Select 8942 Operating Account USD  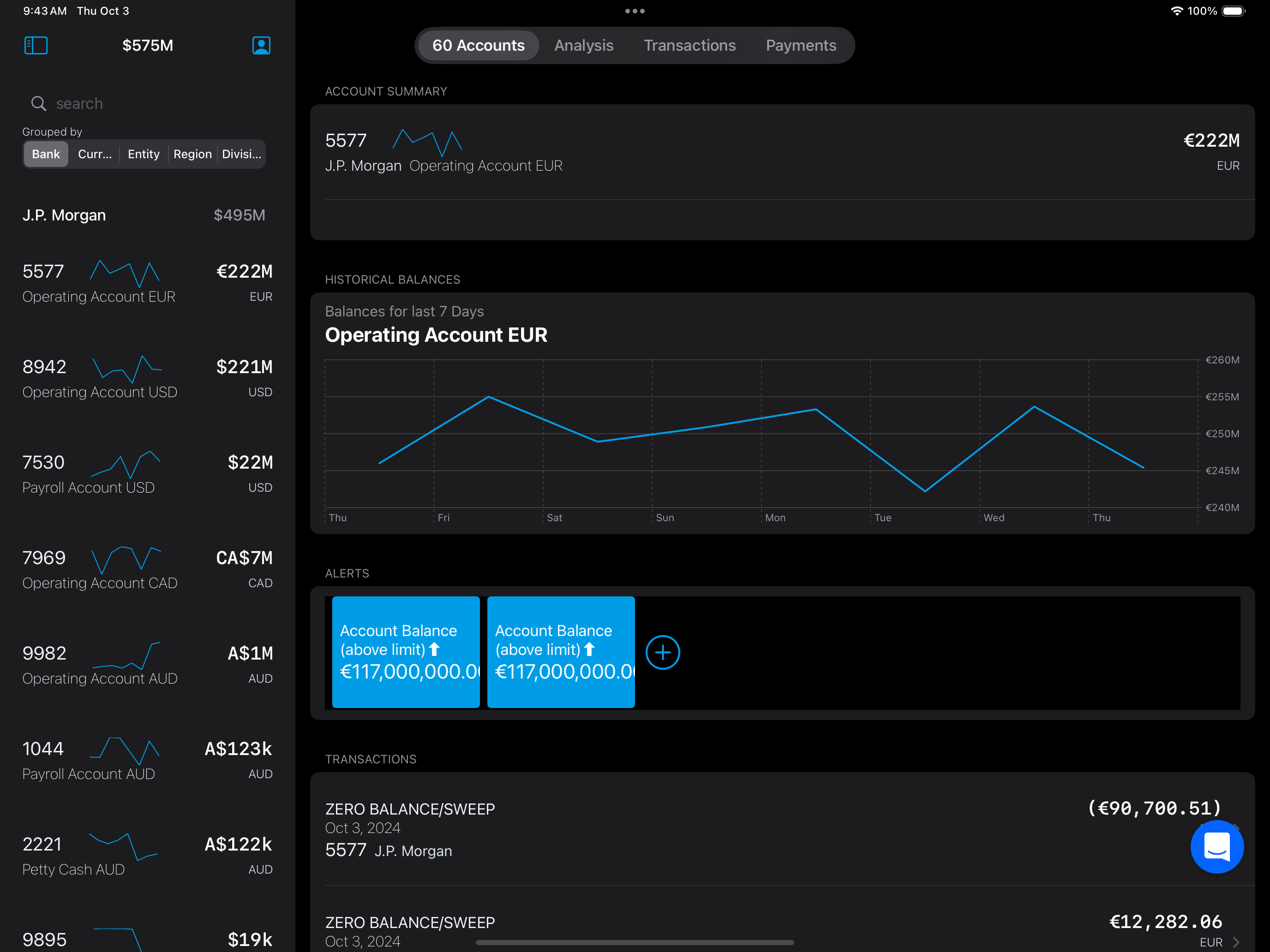pyautogui.click(x=148, y=379)
